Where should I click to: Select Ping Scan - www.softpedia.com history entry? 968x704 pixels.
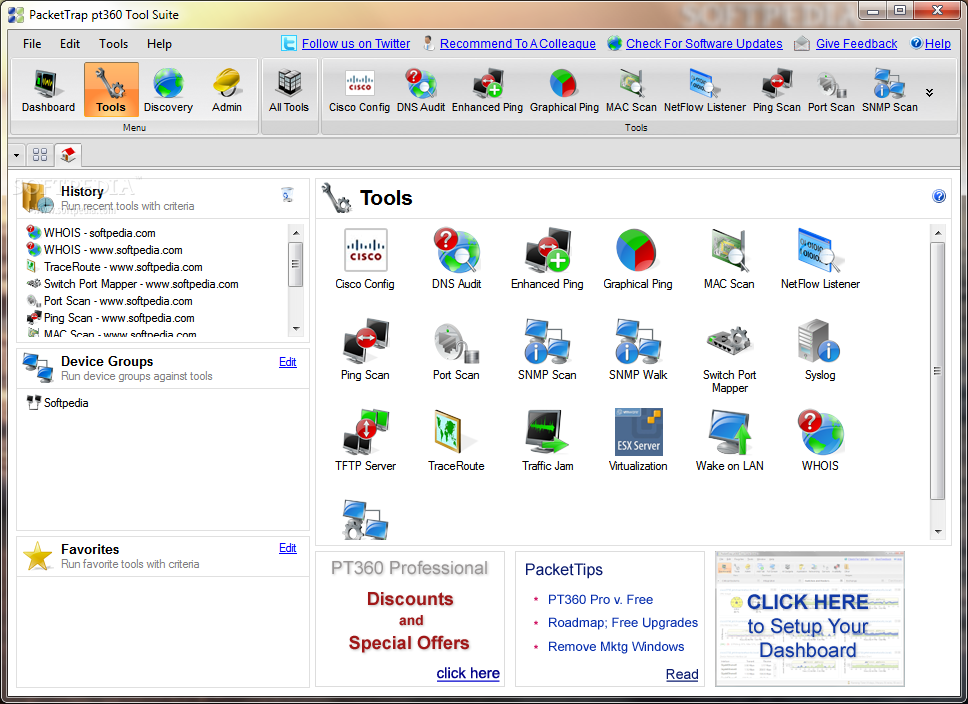click(x=111, y=318)
